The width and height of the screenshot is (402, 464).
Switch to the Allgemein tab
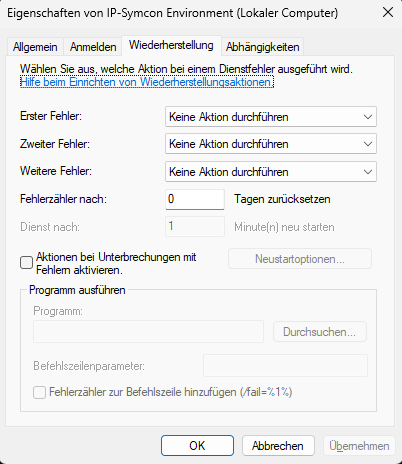tap(35, 47)
